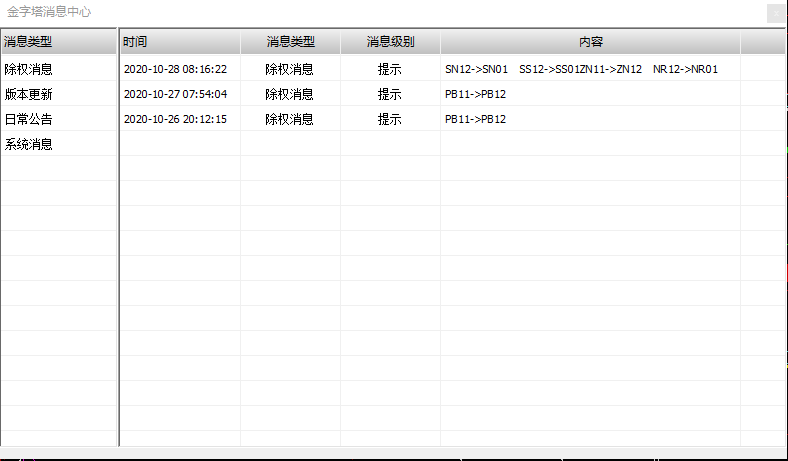Screen dimensions: 788x461
Task: Close the 金字塔消息中心 window
Action: [x=776, y=14]
